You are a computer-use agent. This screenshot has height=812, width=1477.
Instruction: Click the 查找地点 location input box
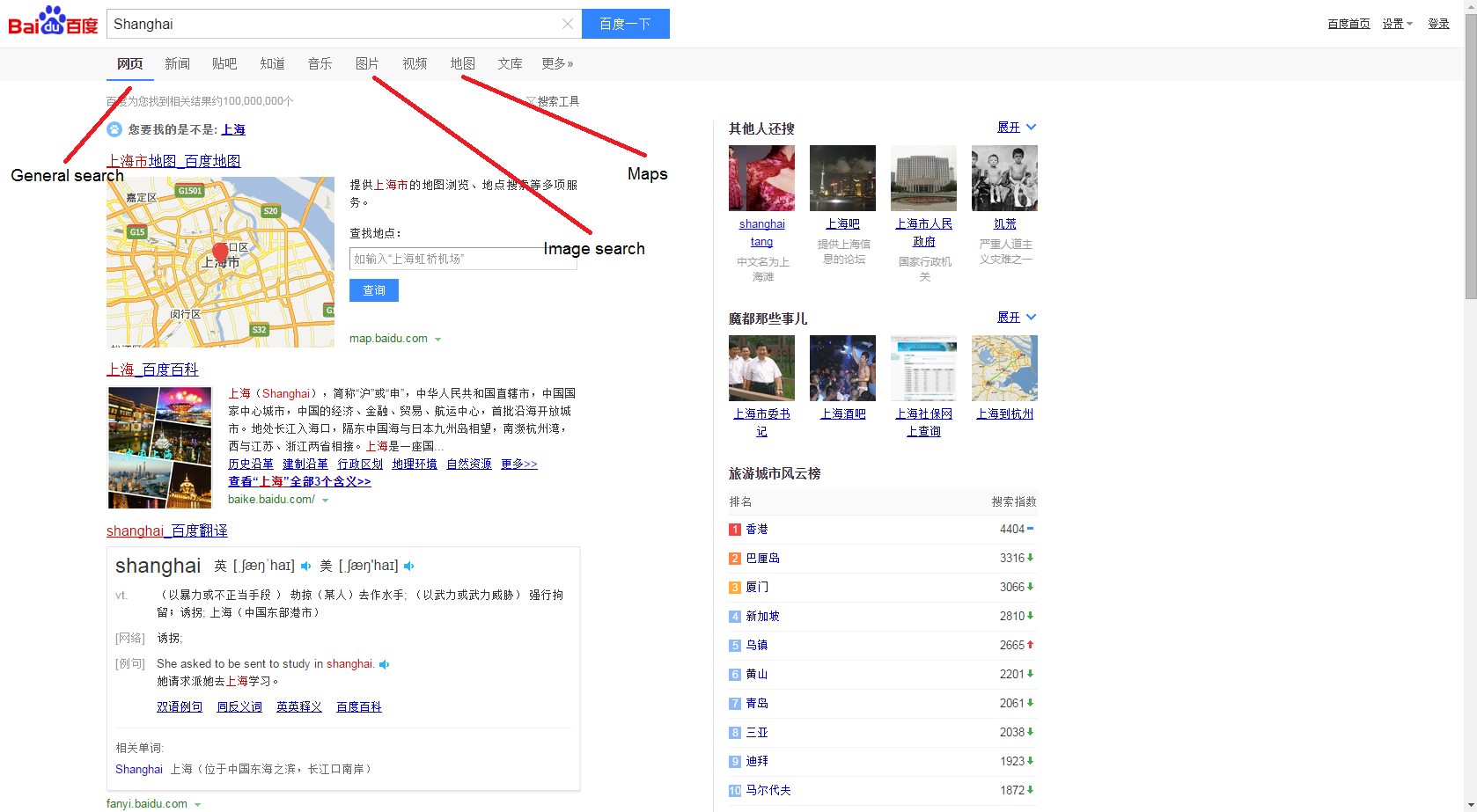click(x=463, y=259)
